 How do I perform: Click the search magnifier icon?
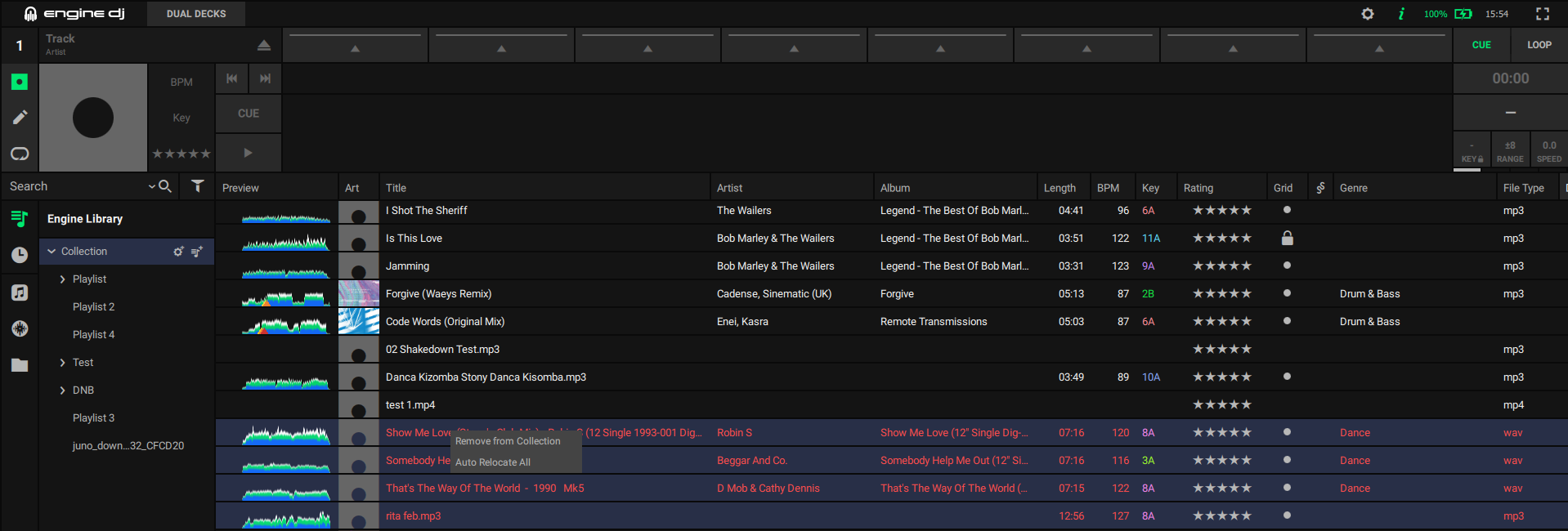165,186
